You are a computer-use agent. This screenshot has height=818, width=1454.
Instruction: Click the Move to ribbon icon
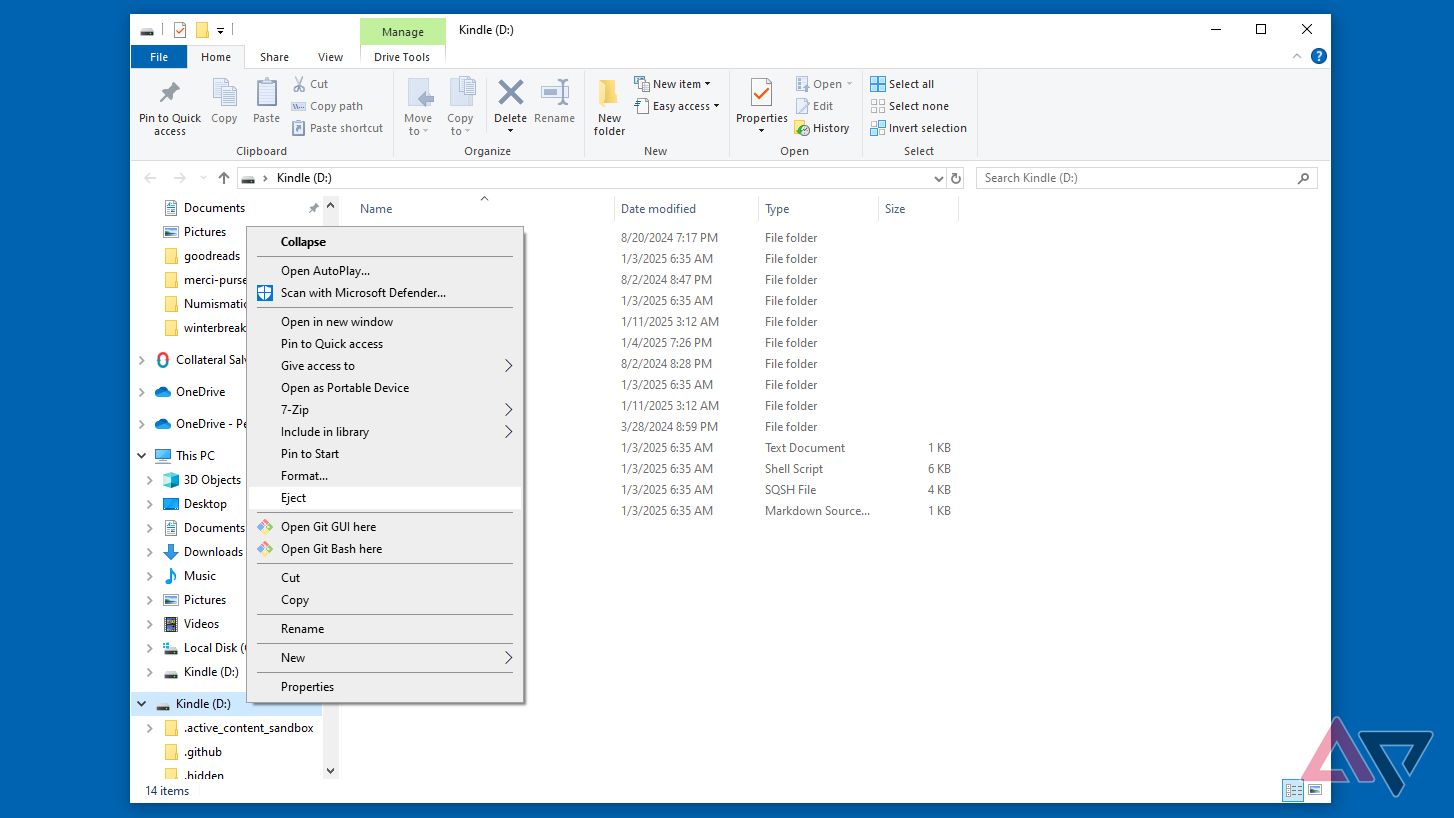coord(419,94)
